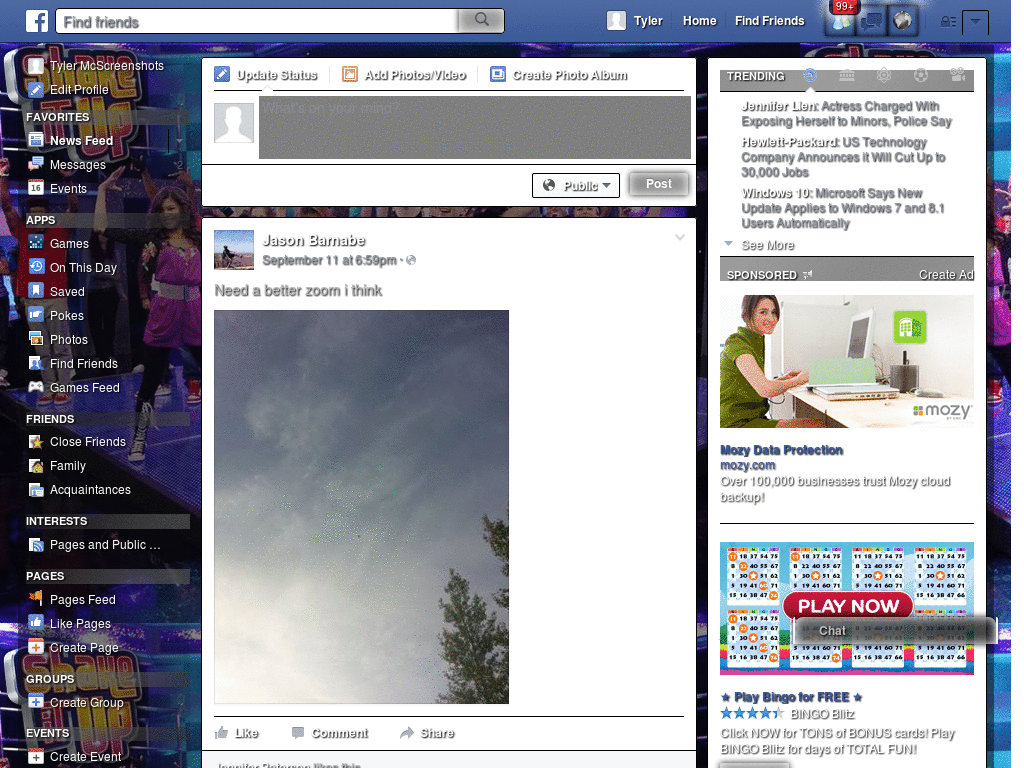Click the Post button
The width and height of the screenshot is (1024, 768).
tap(658, 184)
